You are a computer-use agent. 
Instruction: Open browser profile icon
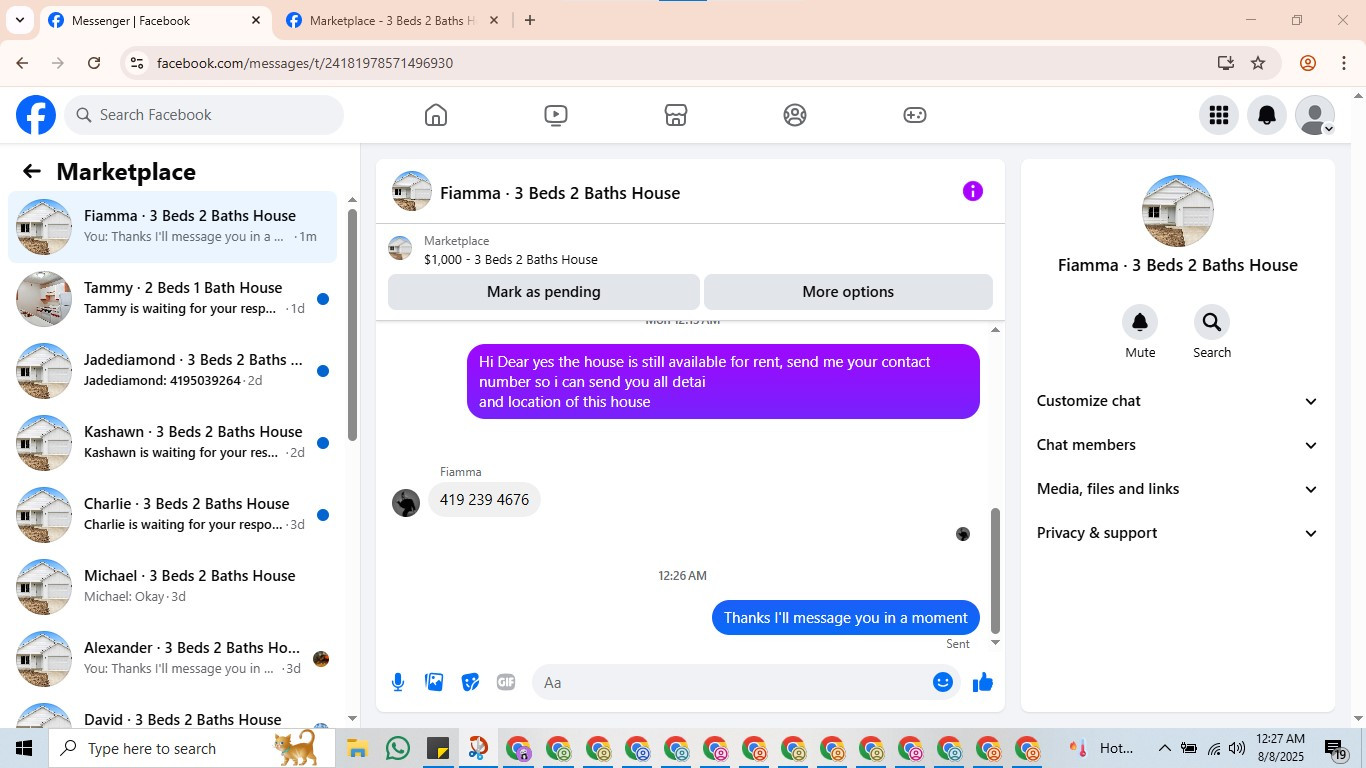[x=1307, y=63]
